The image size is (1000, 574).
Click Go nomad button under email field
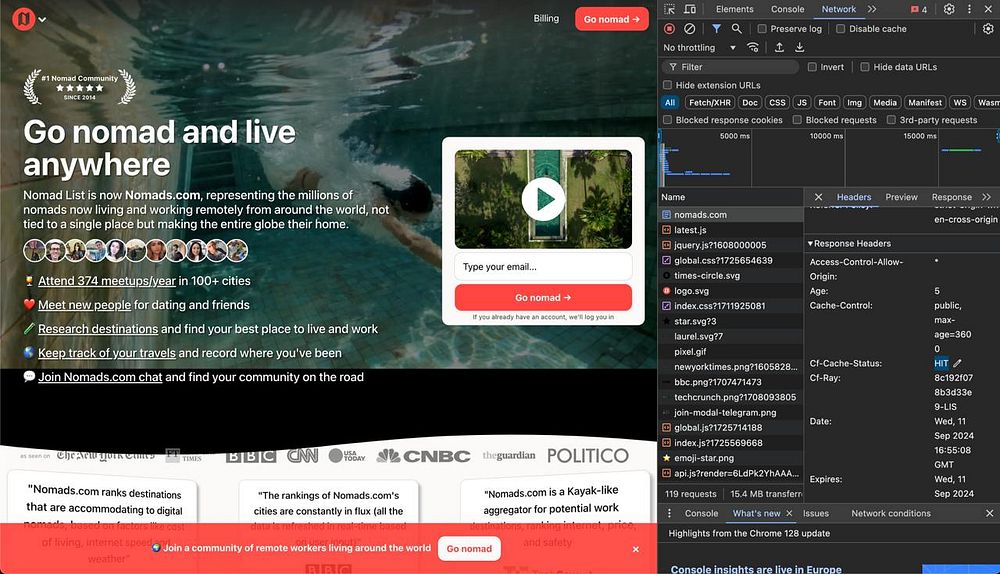click(x=543, y=297)
